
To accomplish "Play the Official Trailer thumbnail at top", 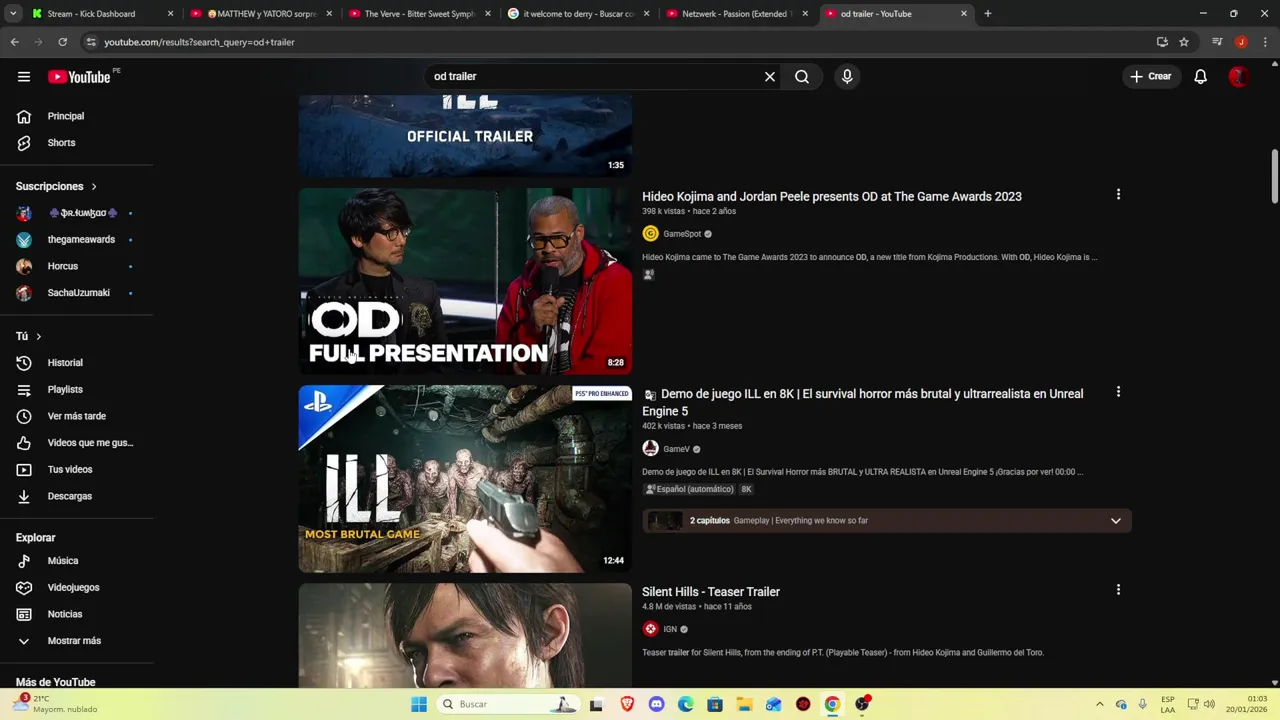I will (x=465, y=136).
